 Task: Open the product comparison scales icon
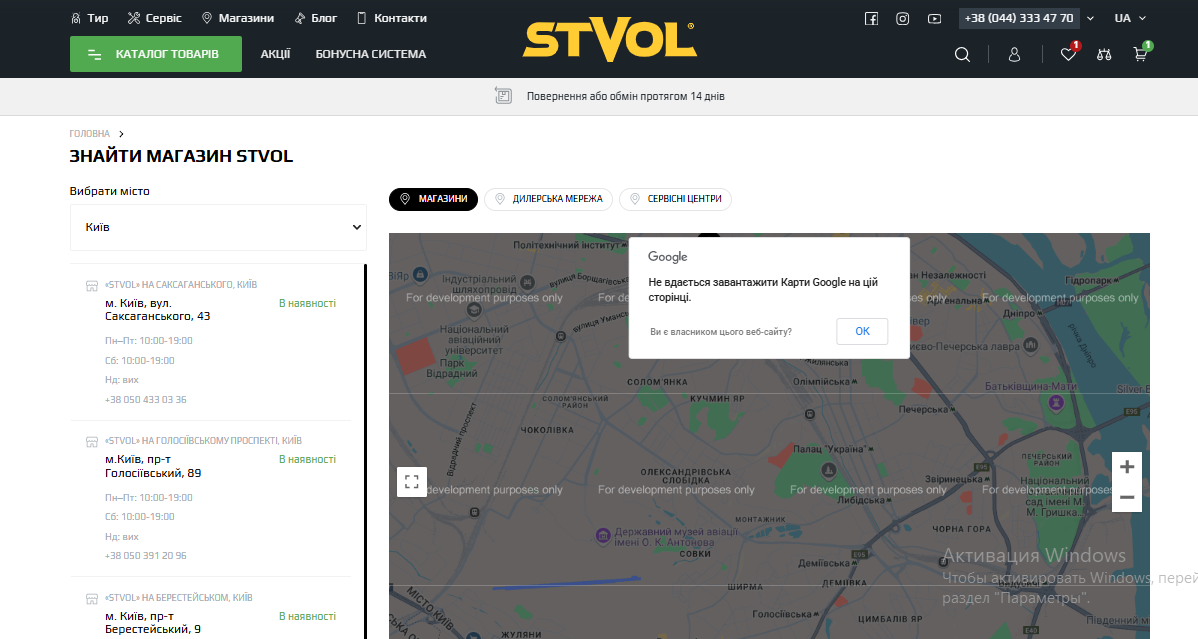(x=1104, y=54)
